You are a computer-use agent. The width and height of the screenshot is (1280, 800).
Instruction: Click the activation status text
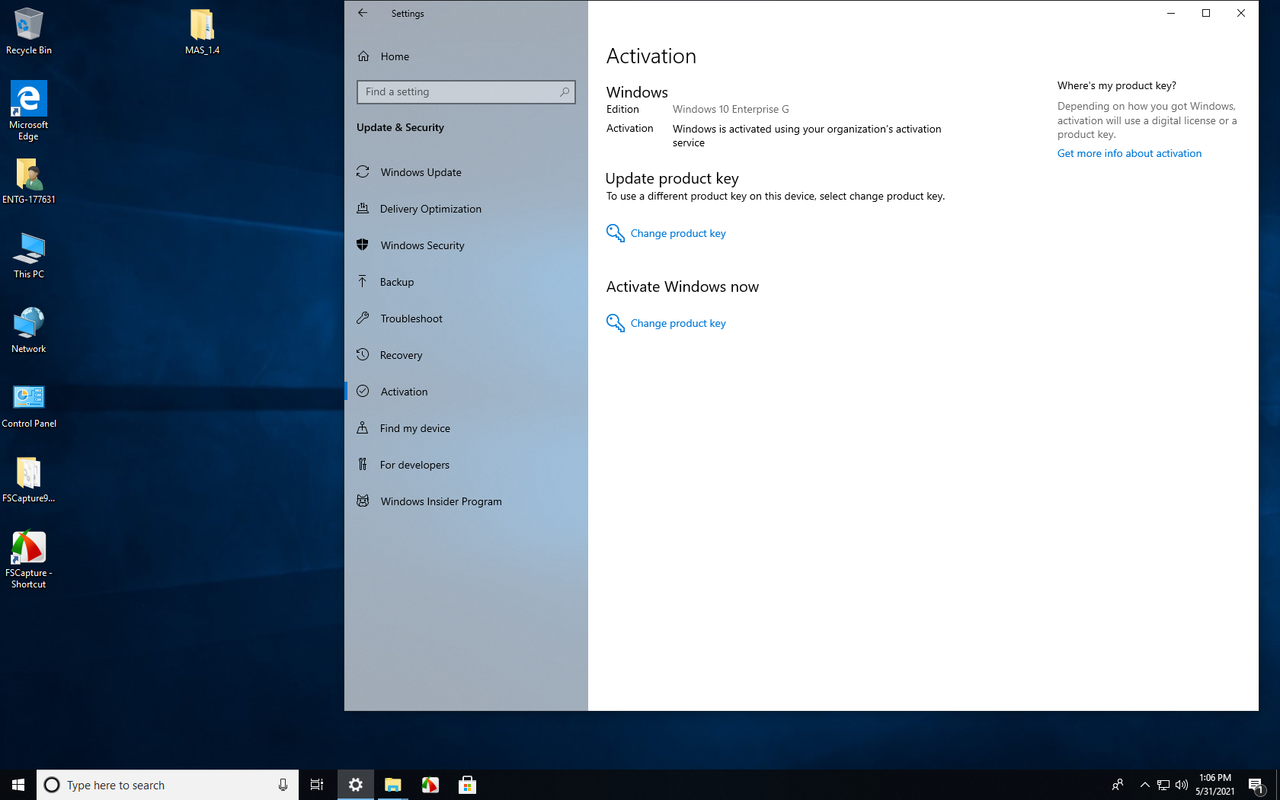point(807,136)
